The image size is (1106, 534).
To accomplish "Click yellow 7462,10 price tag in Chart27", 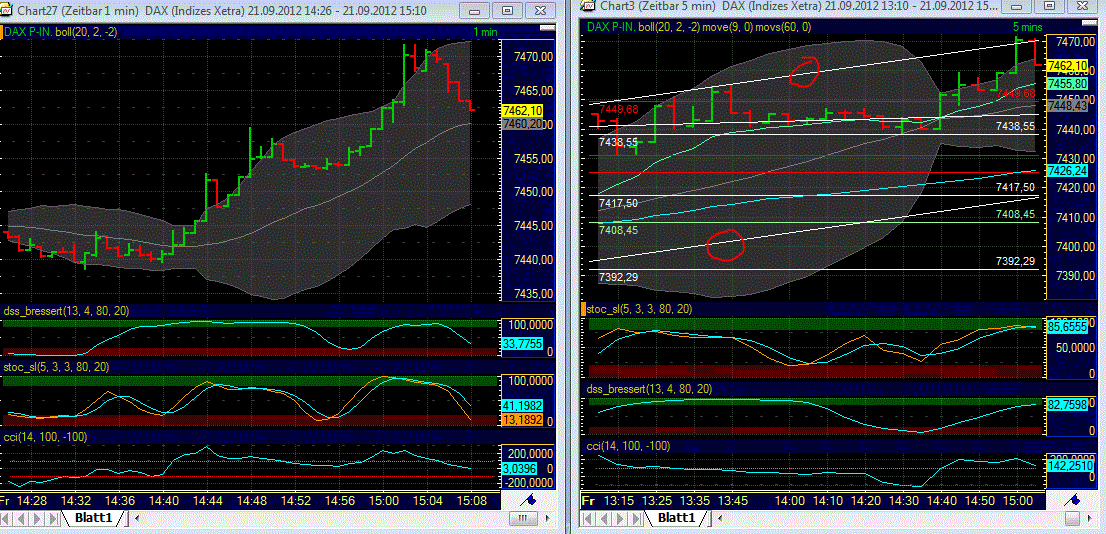I will click(522, 111).
